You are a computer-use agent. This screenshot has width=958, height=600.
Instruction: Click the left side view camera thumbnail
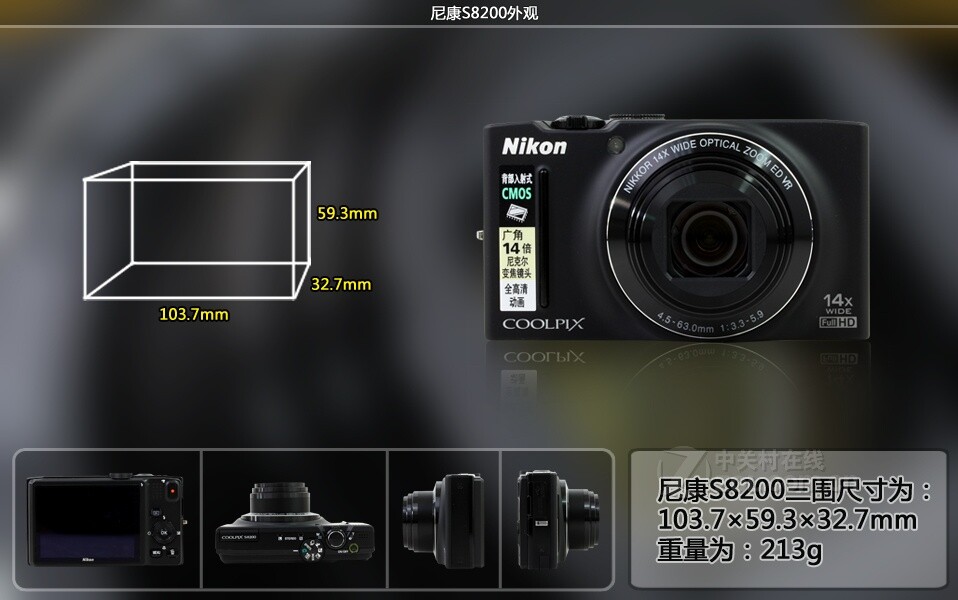tap(444, 521)
